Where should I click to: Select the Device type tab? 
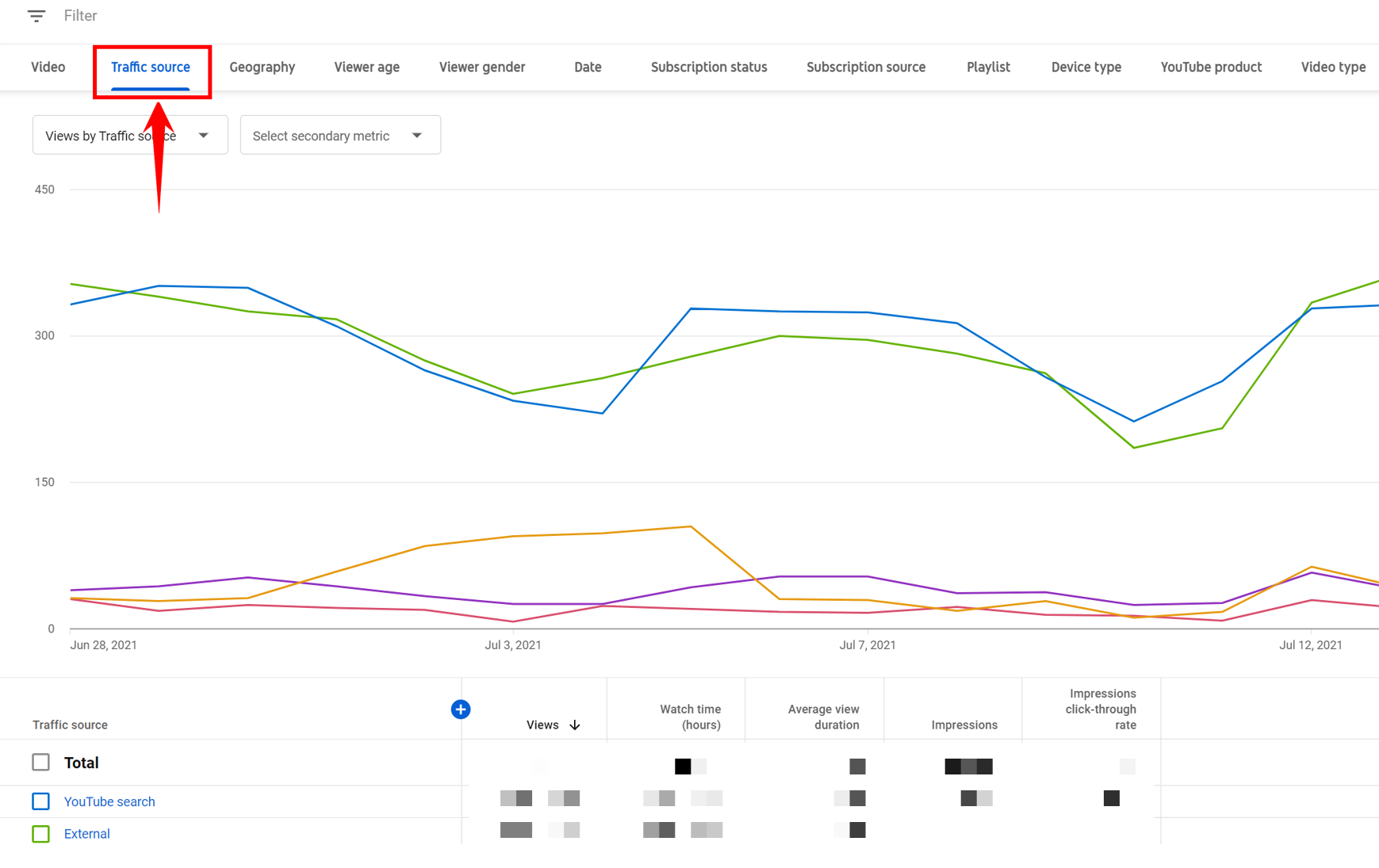coord(1086,67)
